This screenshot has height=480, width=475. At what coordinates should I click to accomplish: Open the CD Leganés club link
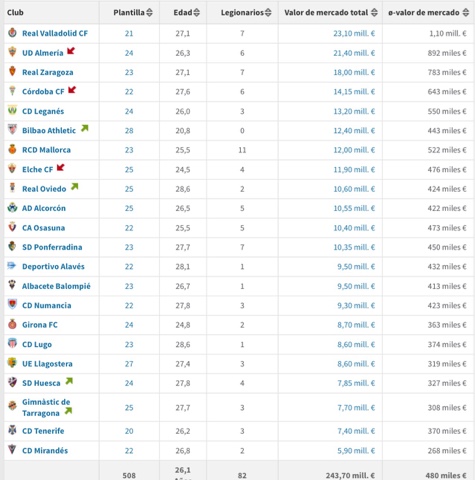click(43, 111)
